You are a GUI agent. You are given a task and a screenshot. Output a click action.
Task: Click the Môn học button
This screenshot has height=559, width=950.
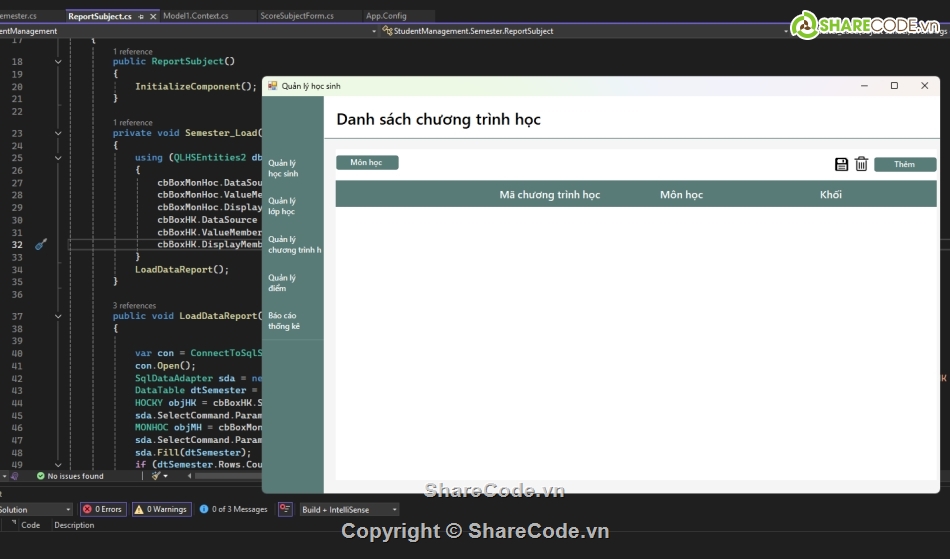pyautogui.click(x=367, y=162)
